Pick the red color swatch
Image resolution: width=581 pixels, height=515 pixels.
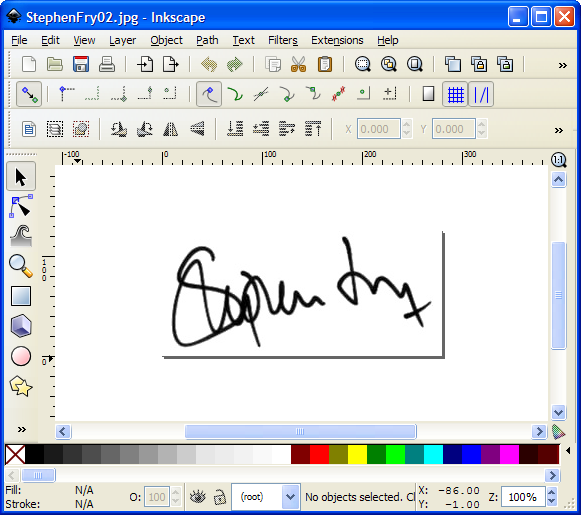pyautogui.click(x=319, y=455)
